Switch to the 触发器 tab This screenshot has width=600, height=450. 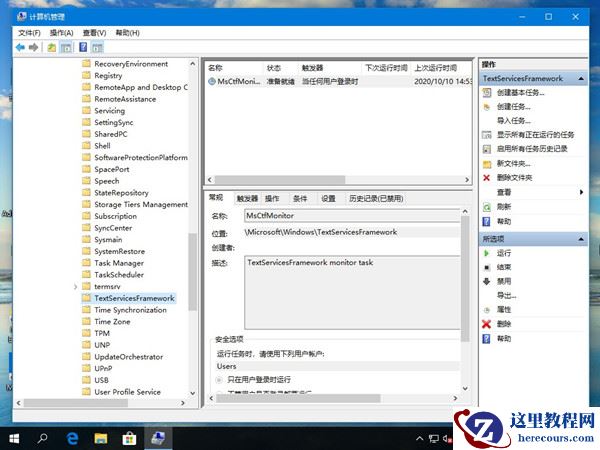(247, 199)
